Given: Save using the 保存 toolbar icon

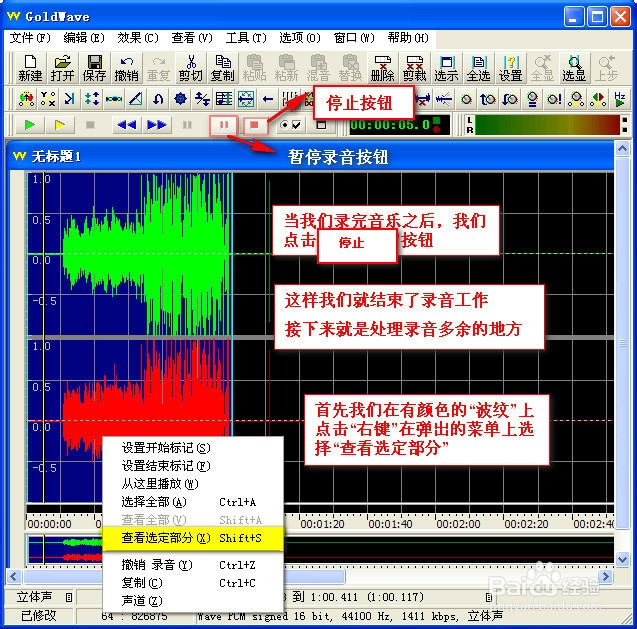Looking at the screenshot, I should point(94,68).
